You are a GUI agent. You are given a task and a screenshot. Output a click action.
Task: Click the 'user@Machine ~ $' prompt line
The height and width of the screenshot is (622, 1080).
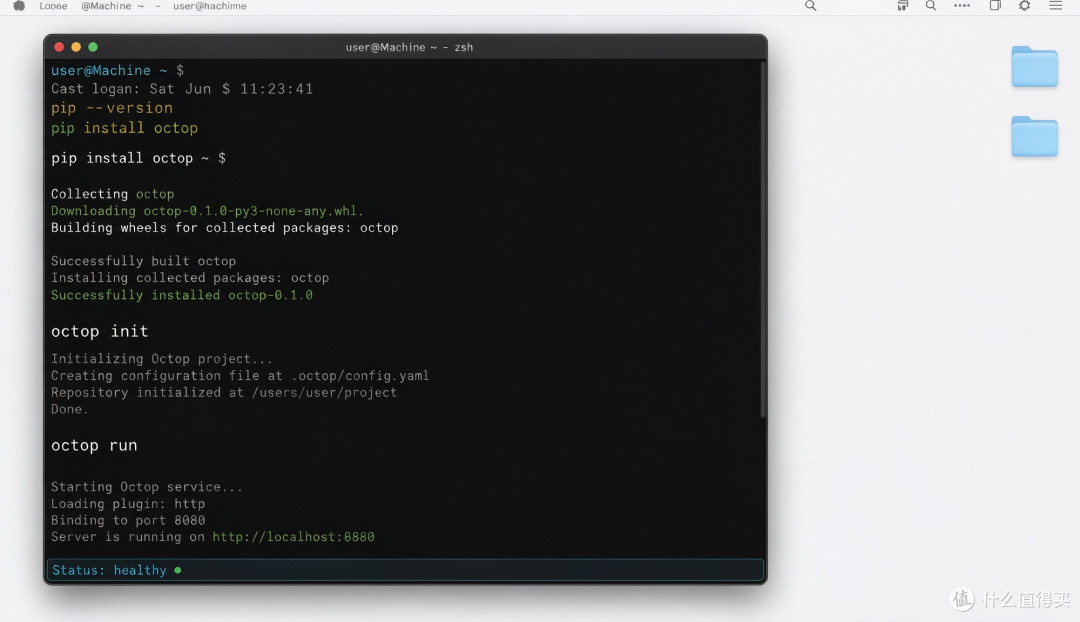point(117,70)
